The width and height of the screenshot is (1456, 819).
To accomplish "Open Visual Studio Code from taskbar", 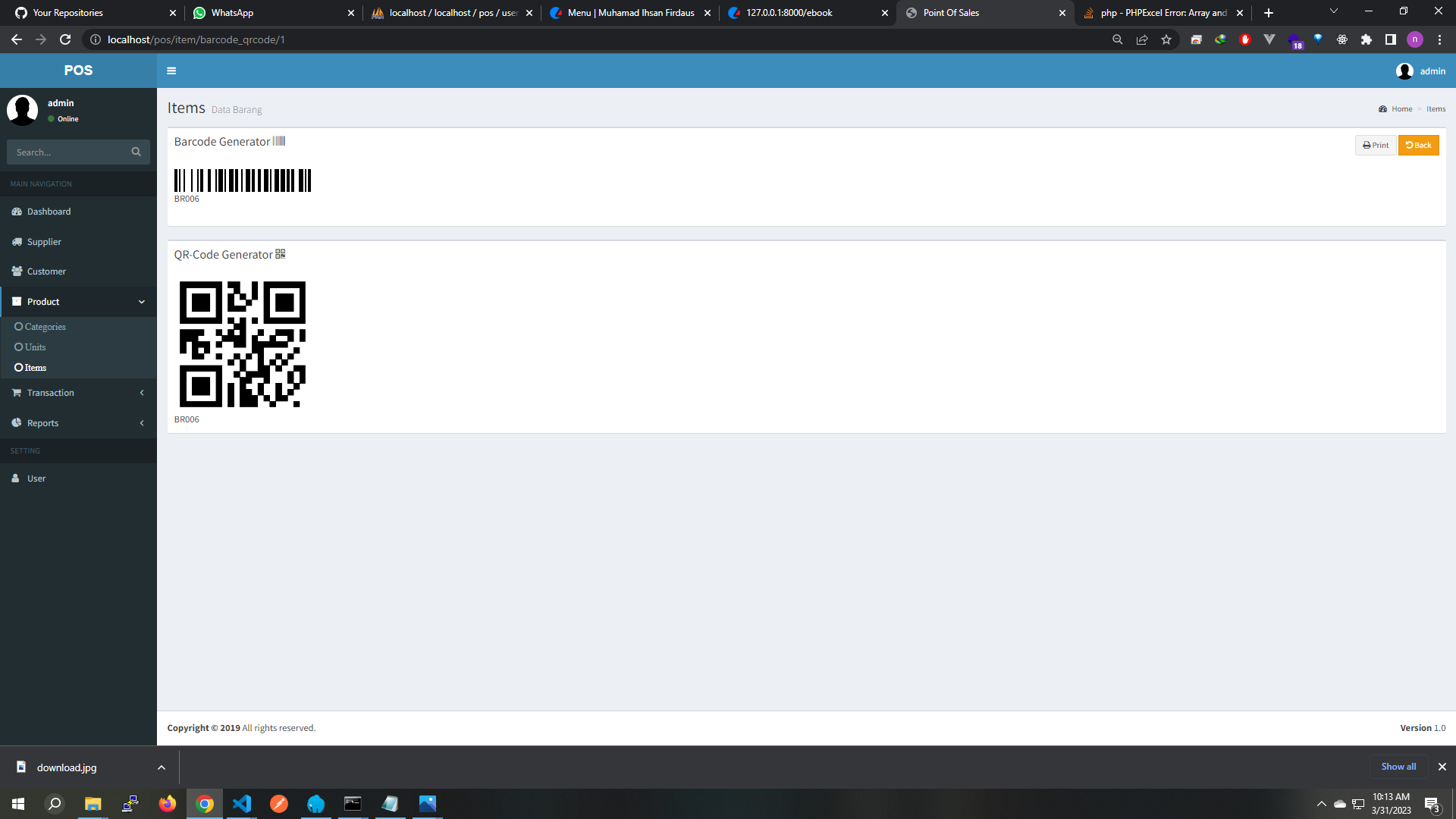I will pyautogui.click(x=242, y=804).
